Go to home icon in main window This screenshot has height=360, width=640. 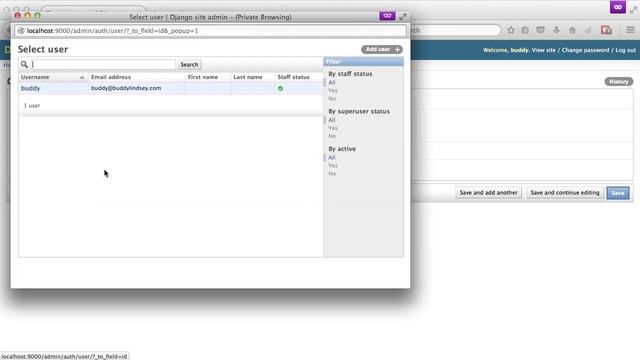pyautogui.click(x=572, y=30)
